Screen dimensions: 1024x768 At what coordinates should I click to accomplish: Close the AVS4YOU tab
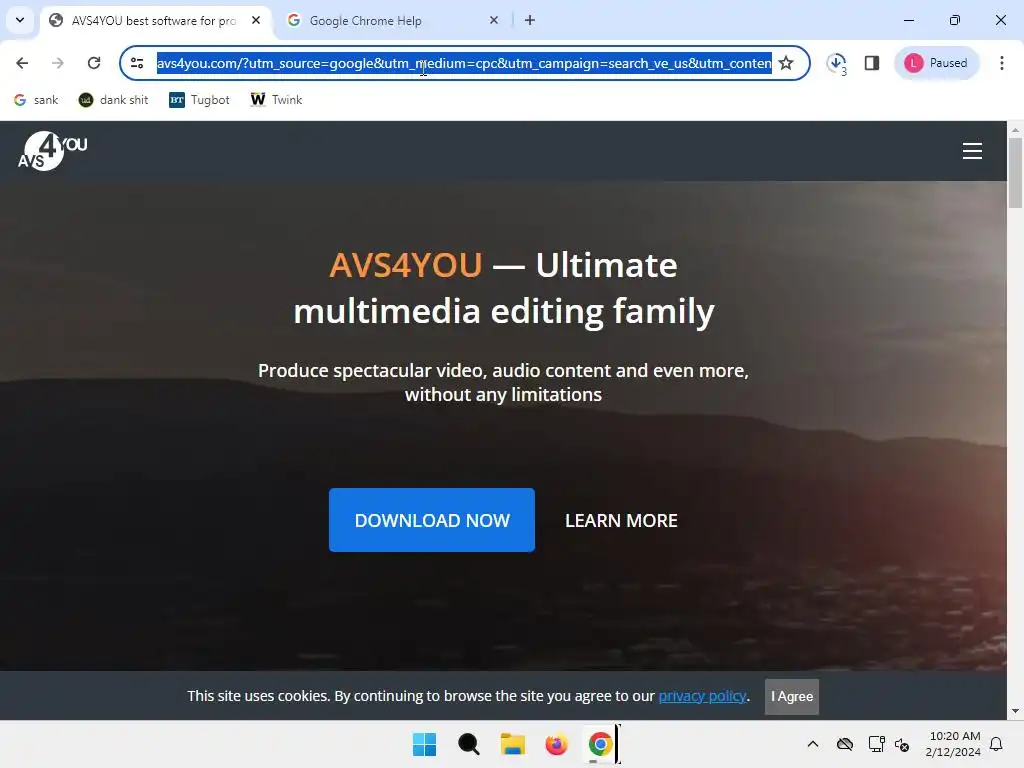pos(256,20)
